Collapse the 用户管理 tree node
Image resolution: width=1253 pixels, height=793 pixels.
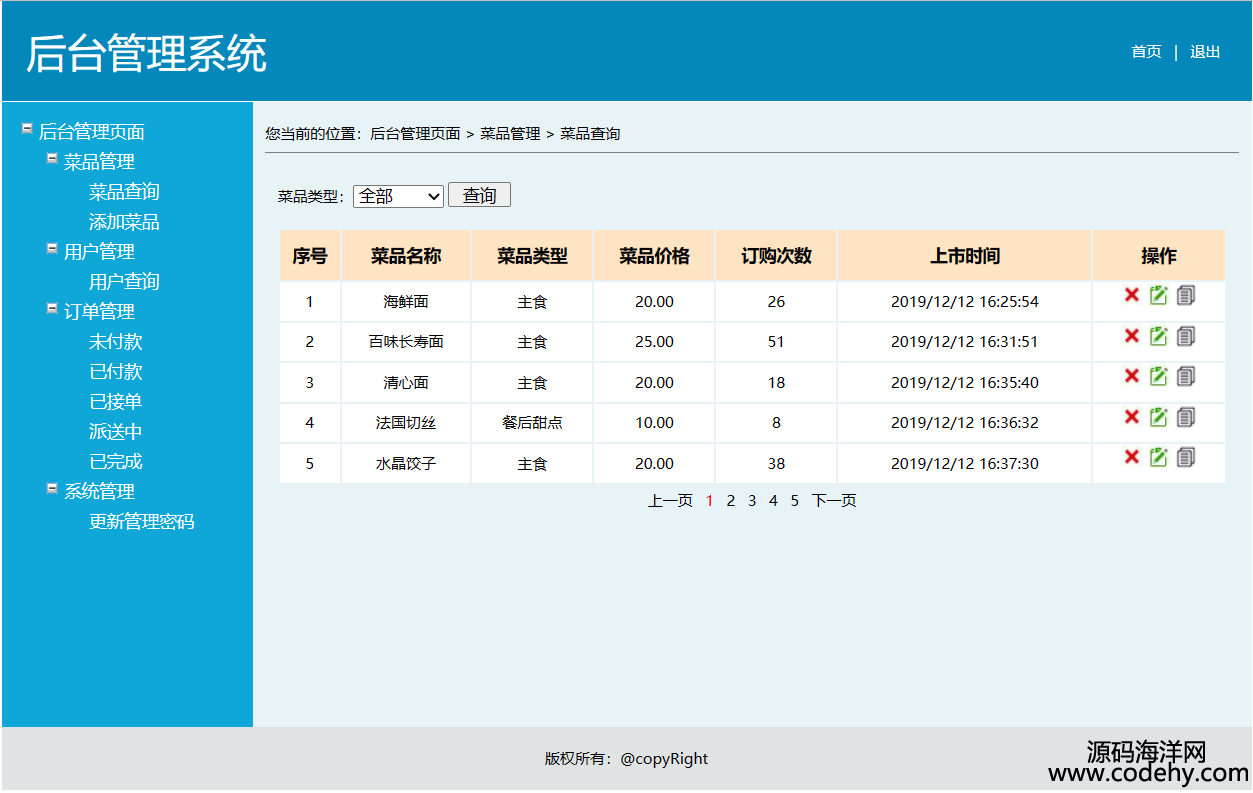[52, 248]
